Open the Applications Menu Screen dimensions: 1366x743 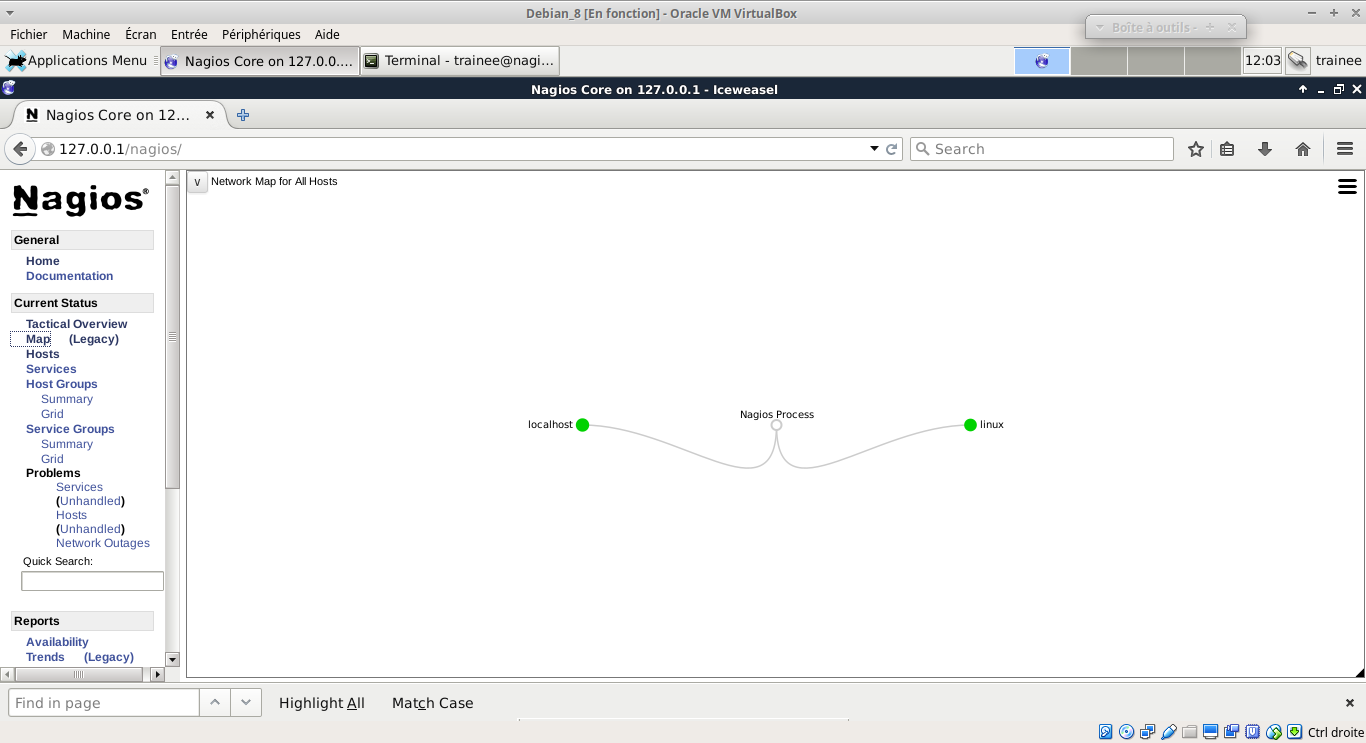coord(77,61)
